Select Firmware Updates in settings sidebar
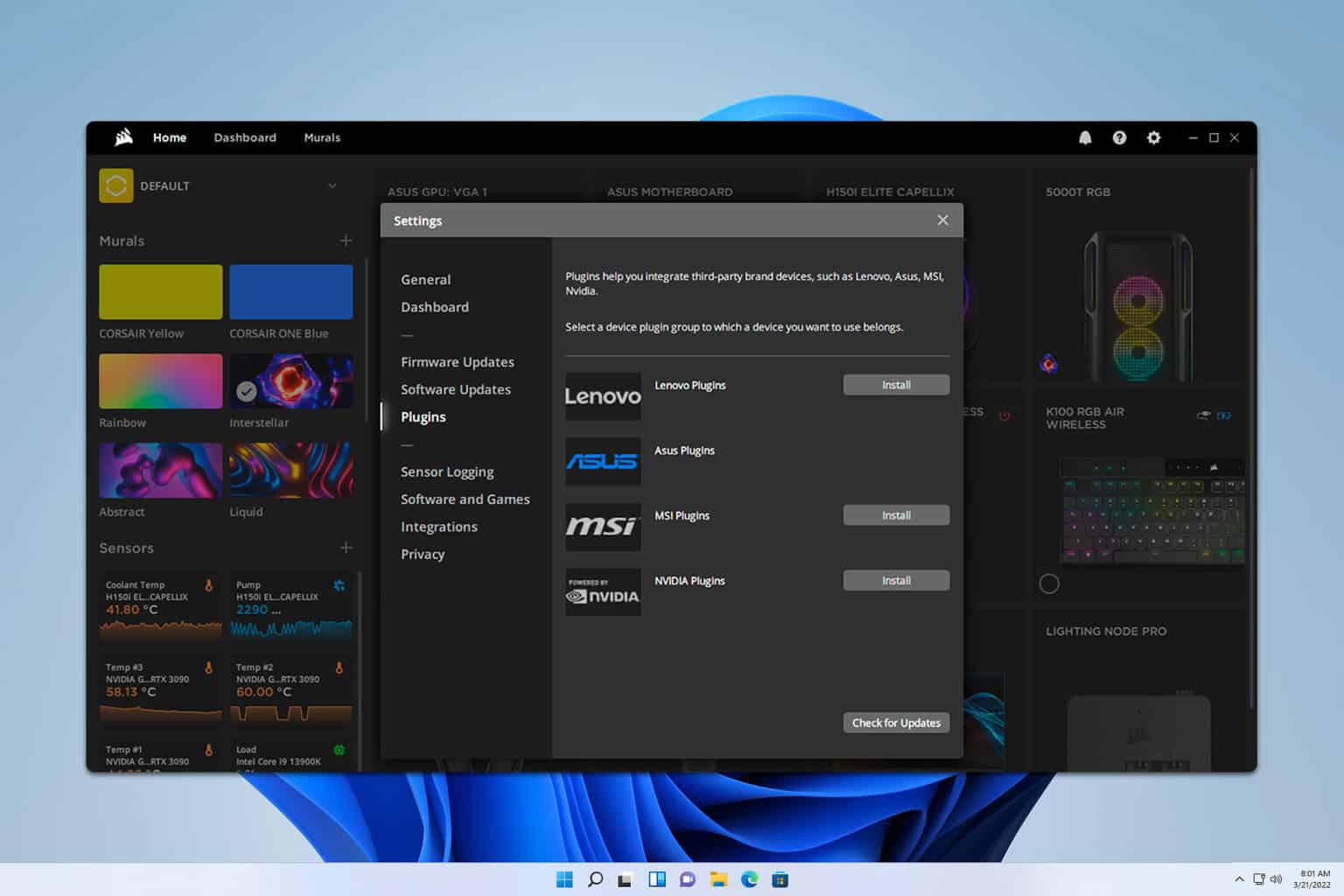1344x896 pixels. coord(457,362)
